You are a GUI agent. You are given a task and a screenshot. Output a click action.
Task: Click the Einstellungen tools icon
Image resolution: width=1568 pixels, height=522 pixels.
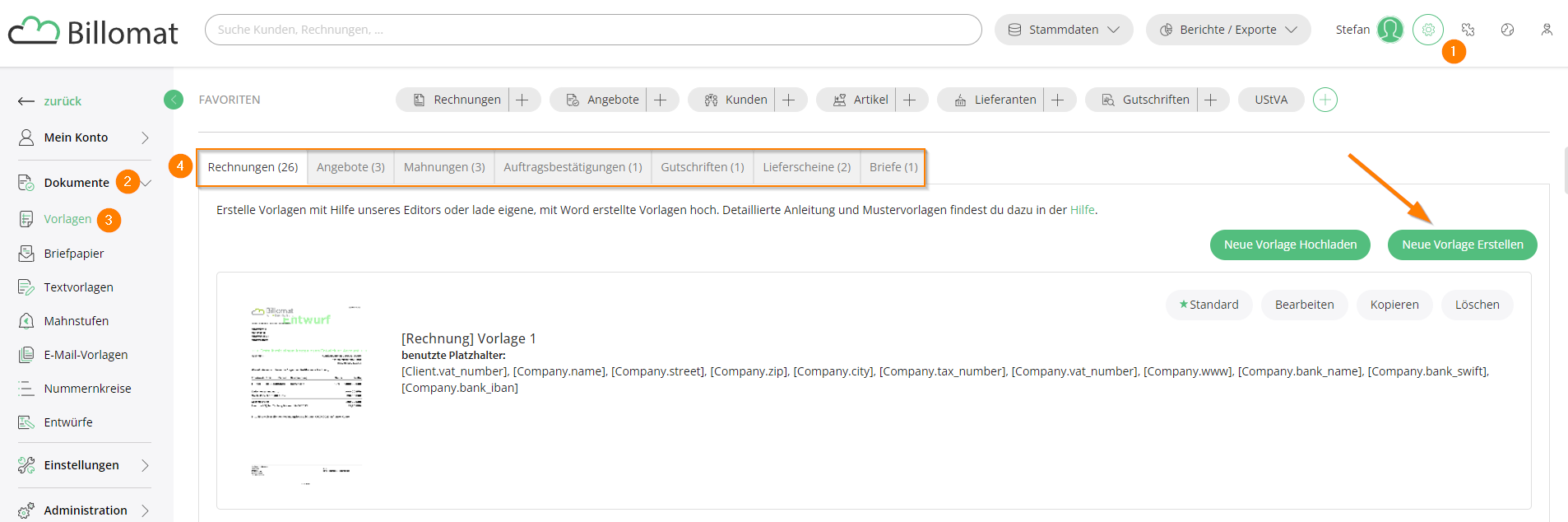coord(26,465)
